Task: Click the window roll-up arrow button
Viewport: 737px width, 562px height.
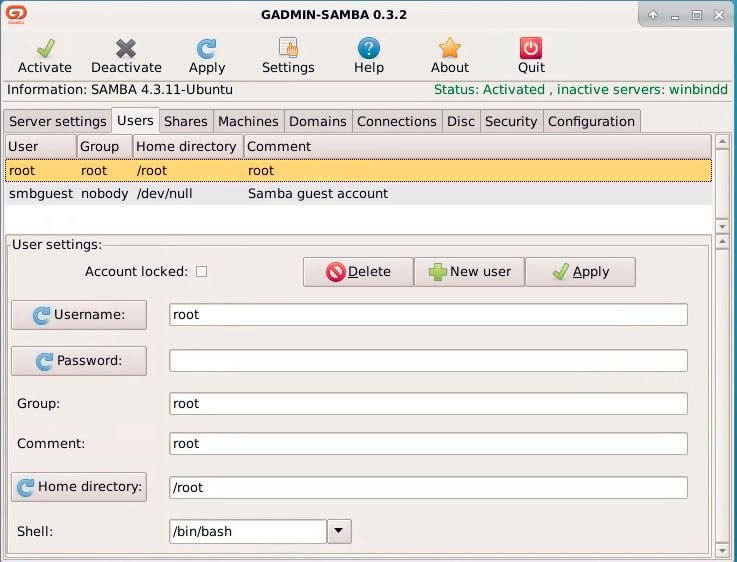Action: [x=653, y=15]
